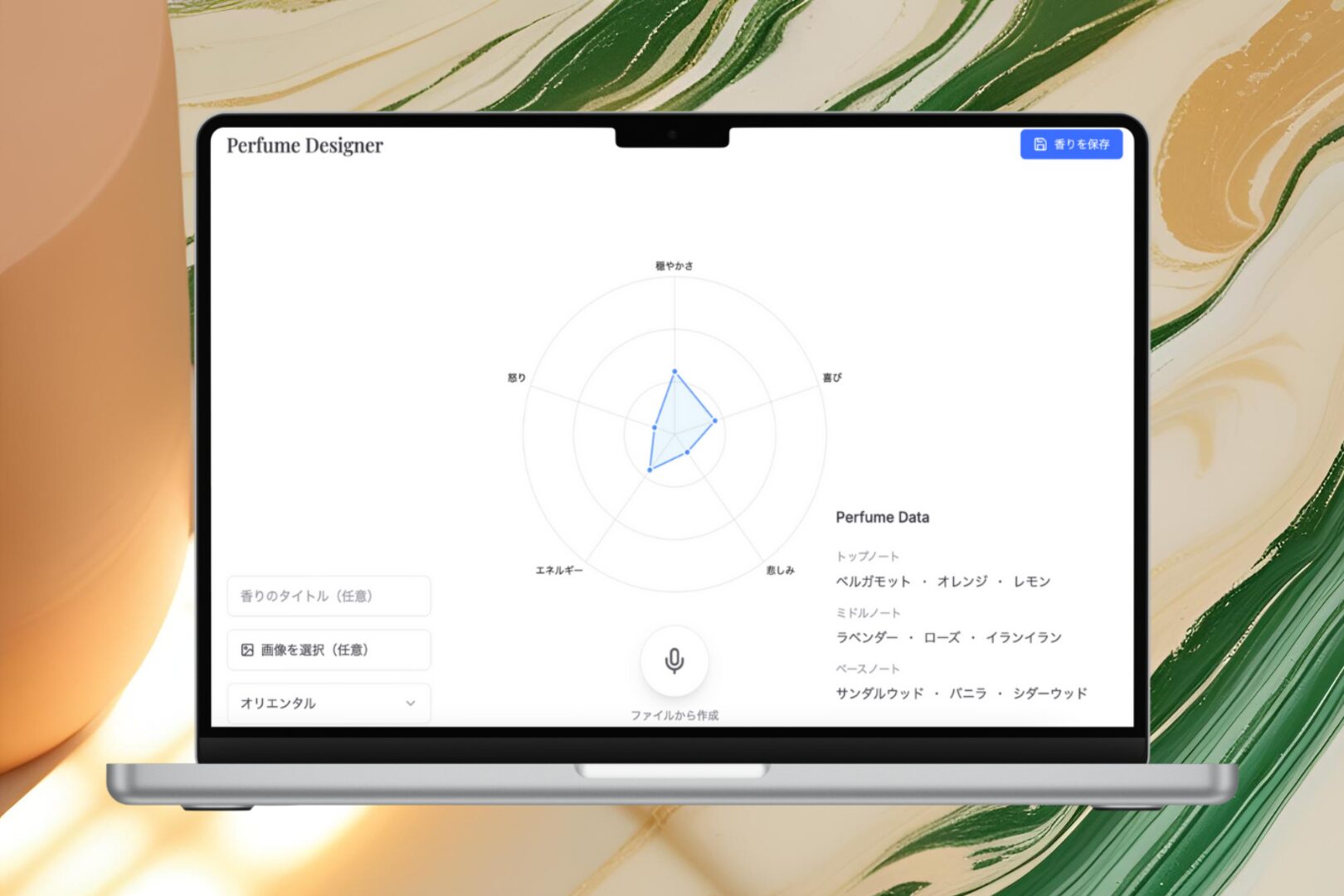
Task: Click the イランイラン note
Action: pos(1024,637)
